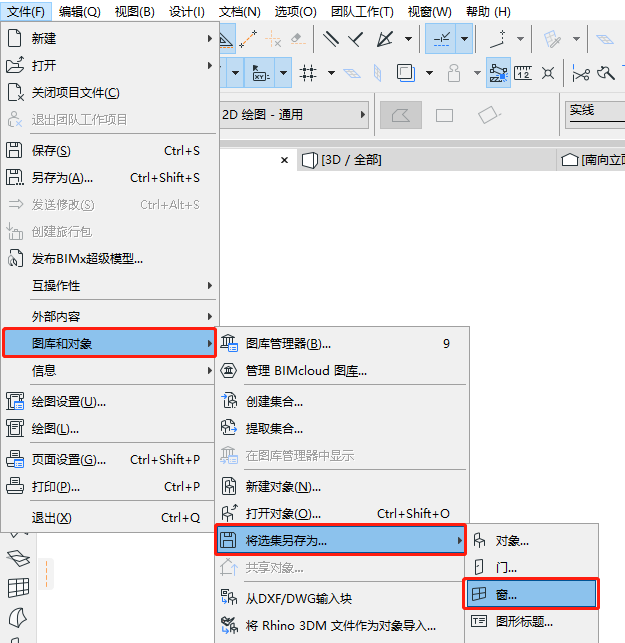
Task: Choose 创建集合 from the submenu
Action: 274,401
